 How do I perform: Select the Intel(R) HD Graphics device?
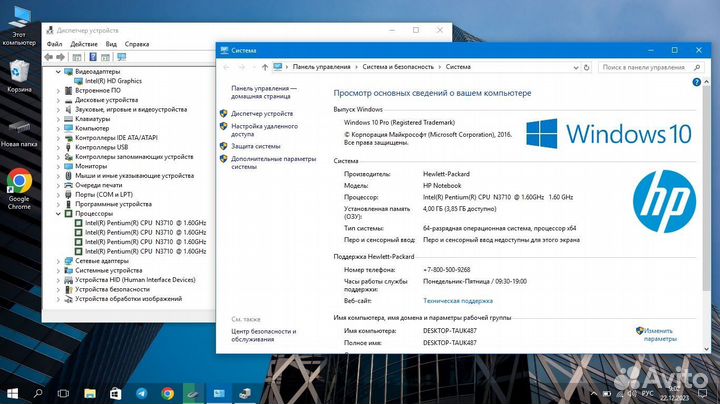[108, 81]
